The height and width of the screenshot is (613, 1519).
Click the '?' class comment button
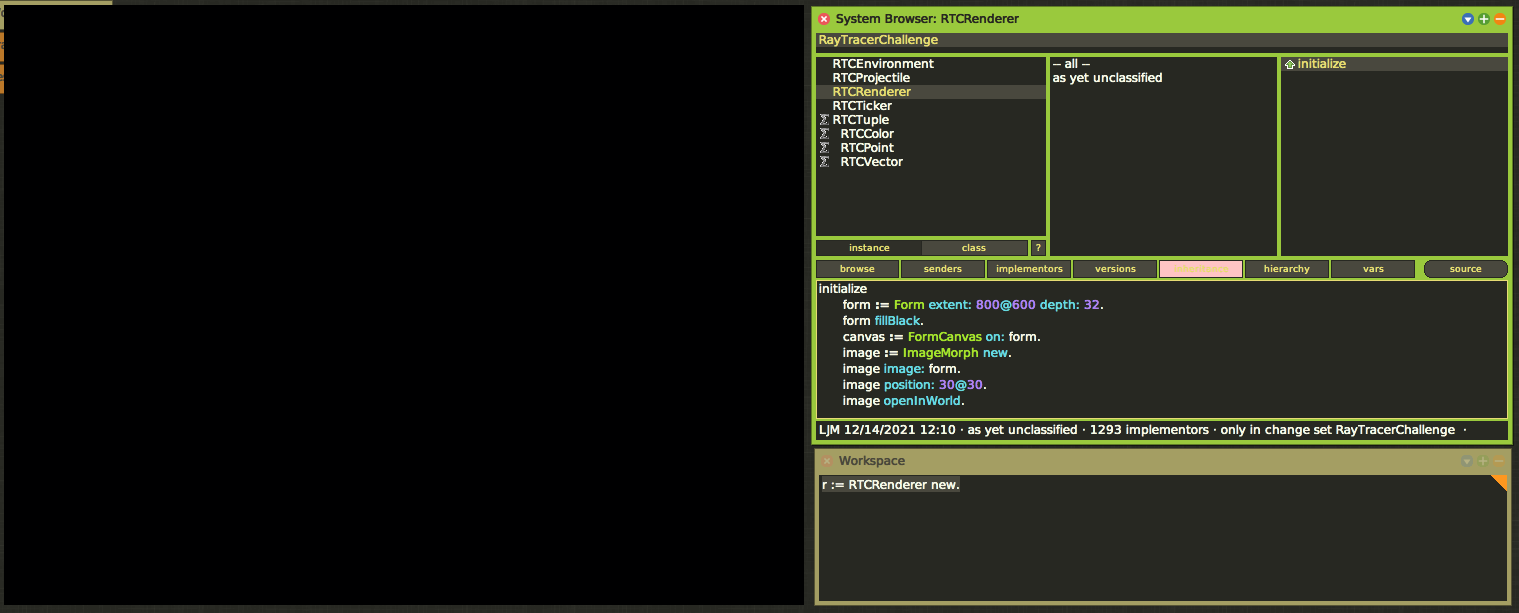click(1038, 248)
